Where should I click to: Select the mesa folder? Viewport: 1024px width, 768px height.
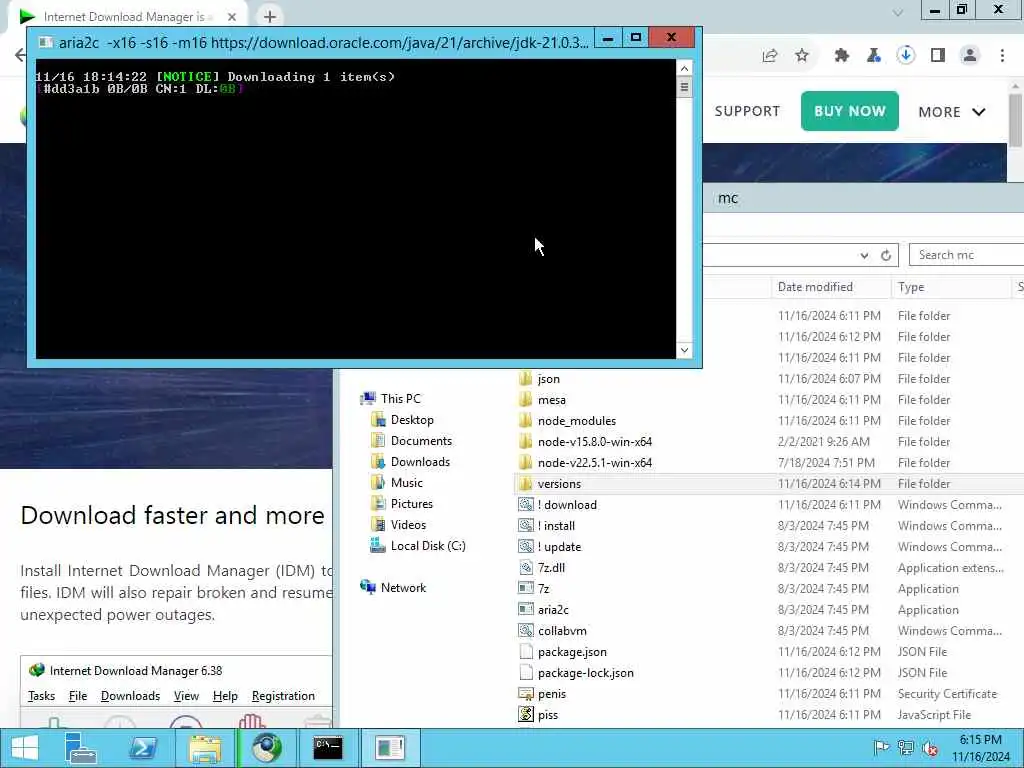pos(551,400)
